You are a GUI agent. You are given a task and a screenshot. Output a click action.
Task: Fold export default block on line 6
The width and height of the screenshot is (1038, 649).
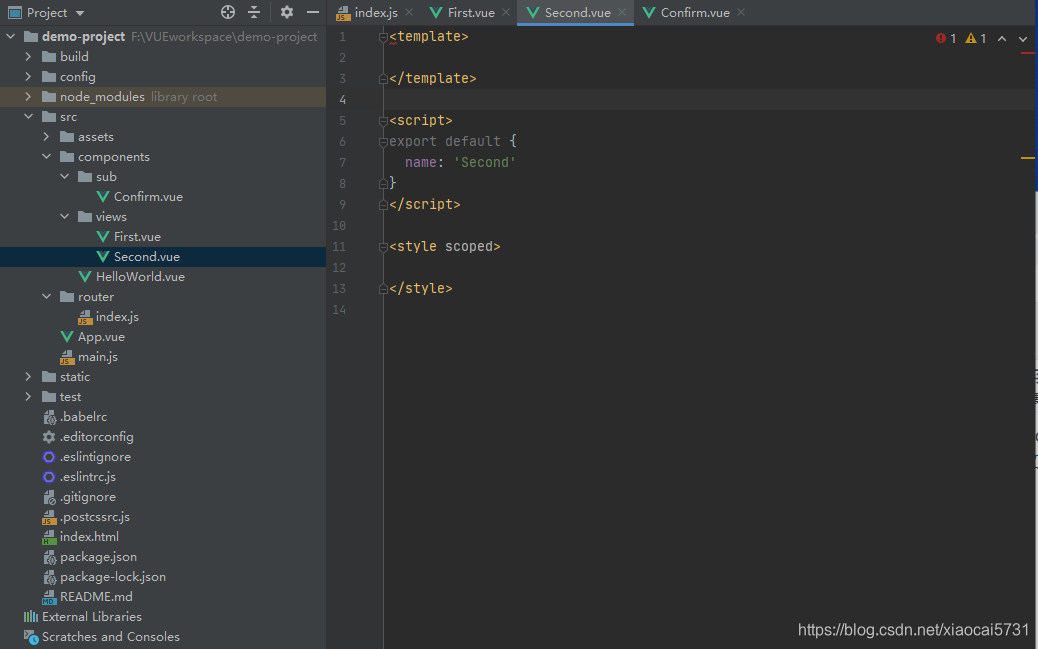tap(383, 142)
